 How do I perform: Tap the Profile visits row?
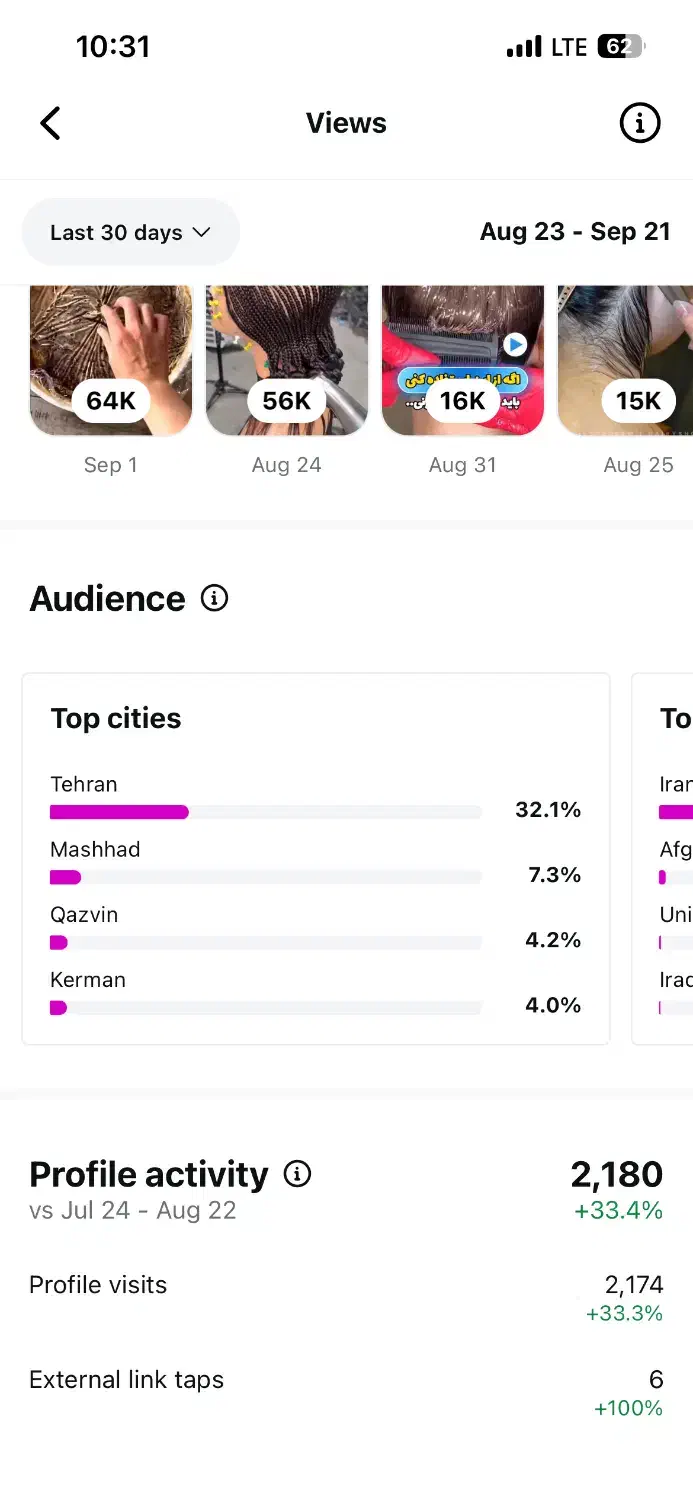[345, 1297]
